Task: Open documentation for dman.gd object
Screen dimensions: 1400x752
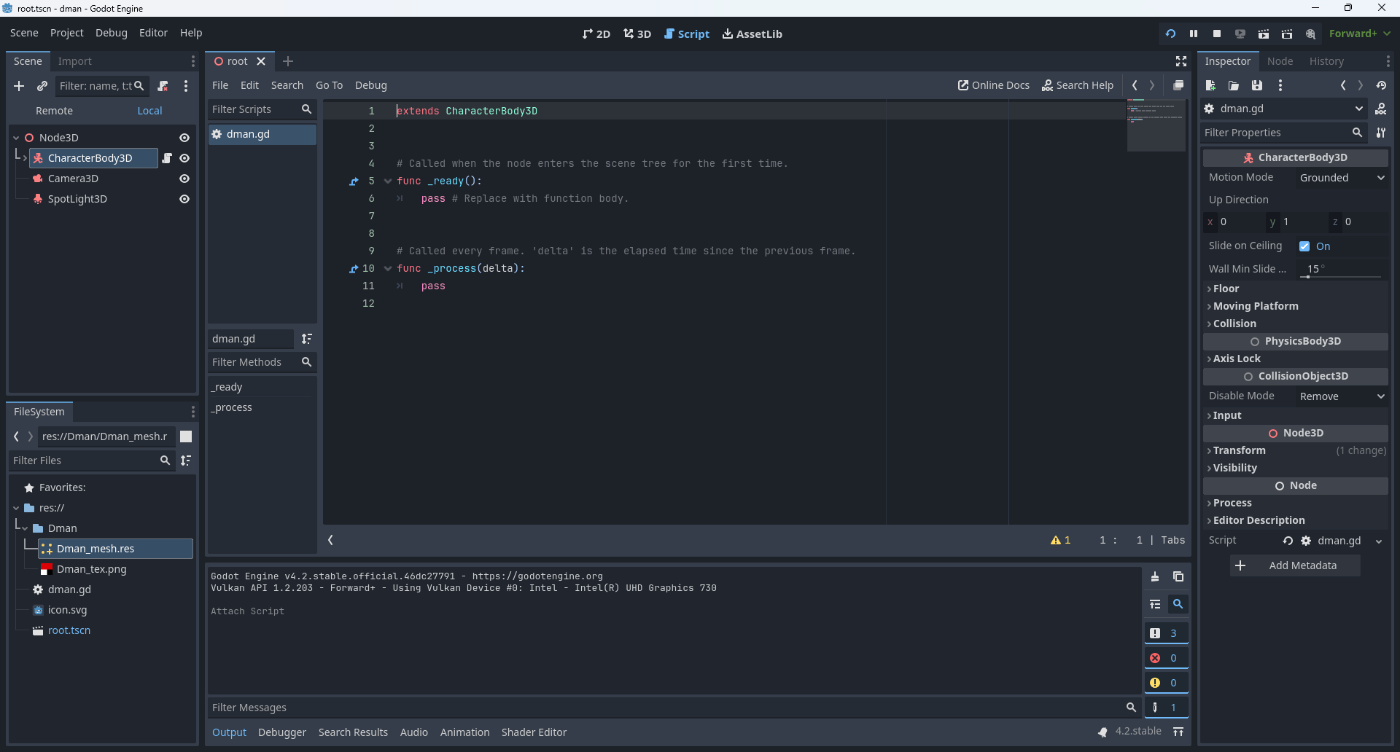Action: tap(1381, 109)
